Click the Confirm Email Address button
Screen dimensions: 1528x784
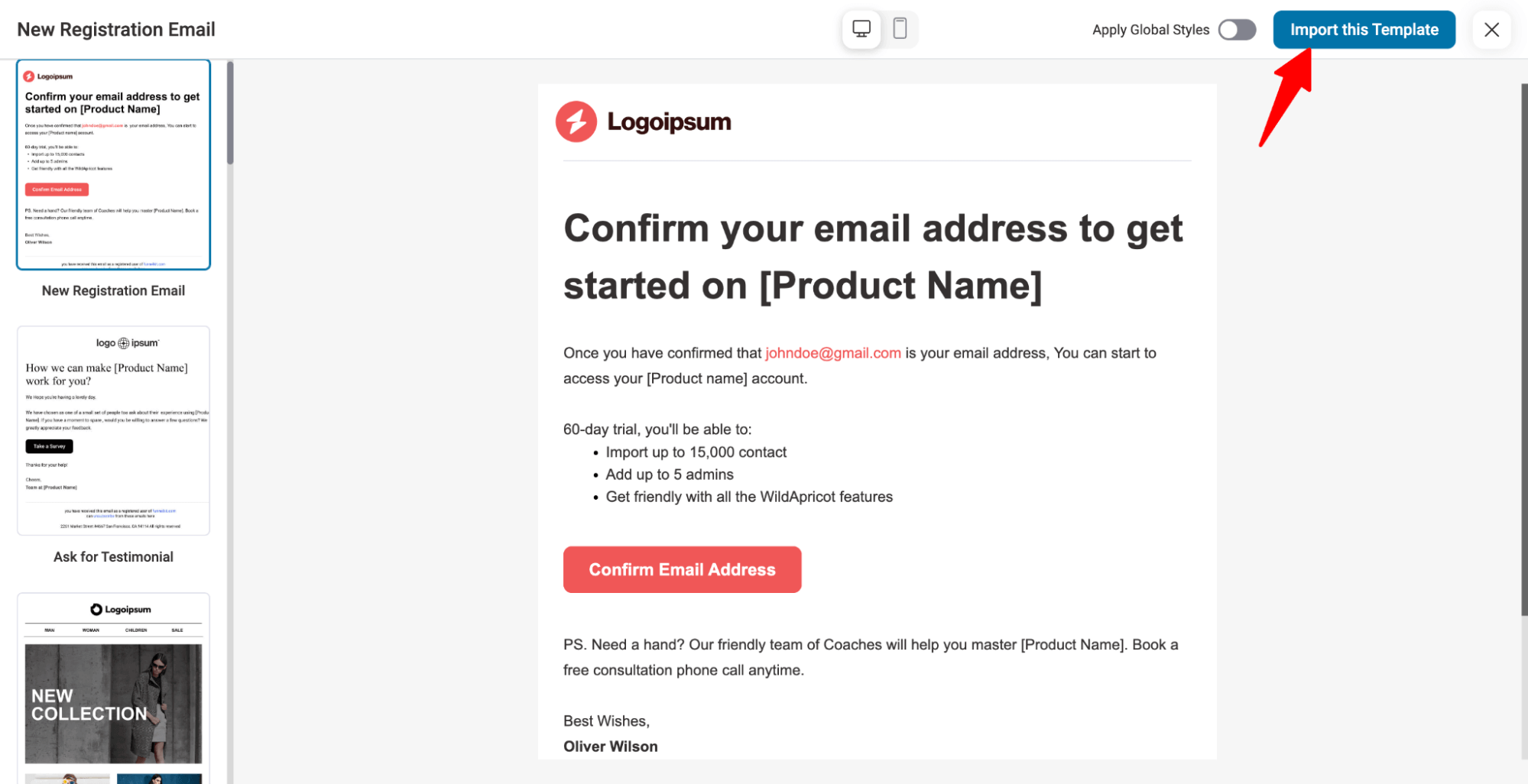coord(682,569)
